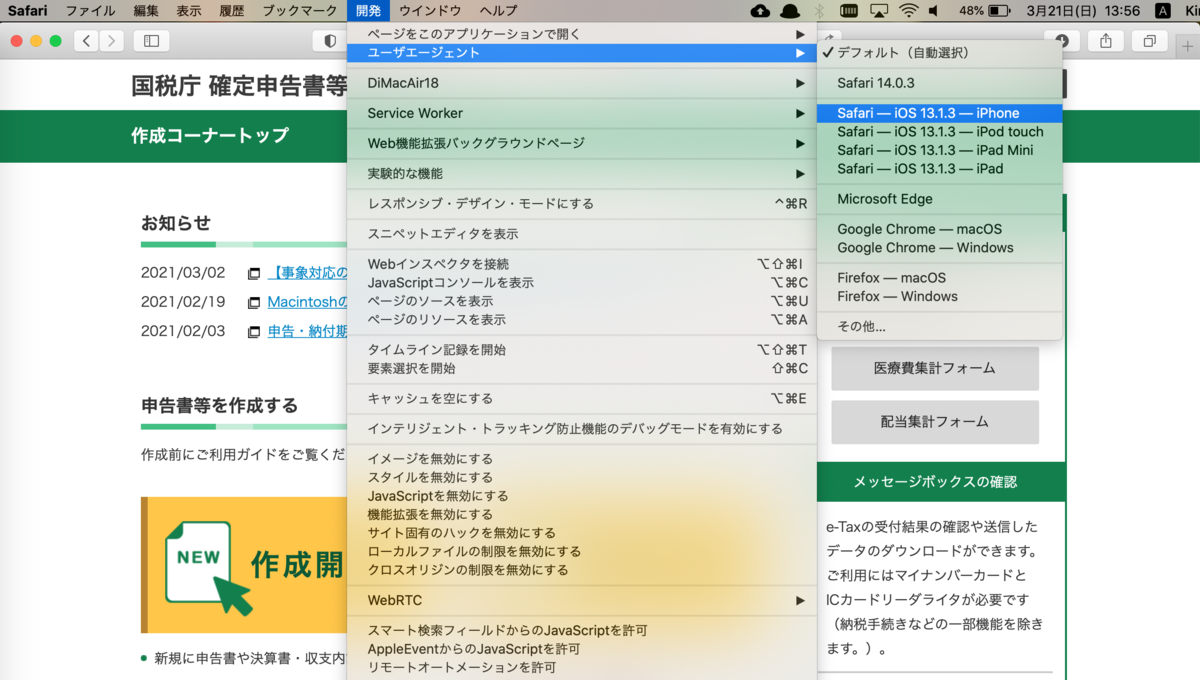The width and height of the screenshot is (1200, 680).
Task: Toggle the Safari sidebar button
Action: click(x=151, y=41)
